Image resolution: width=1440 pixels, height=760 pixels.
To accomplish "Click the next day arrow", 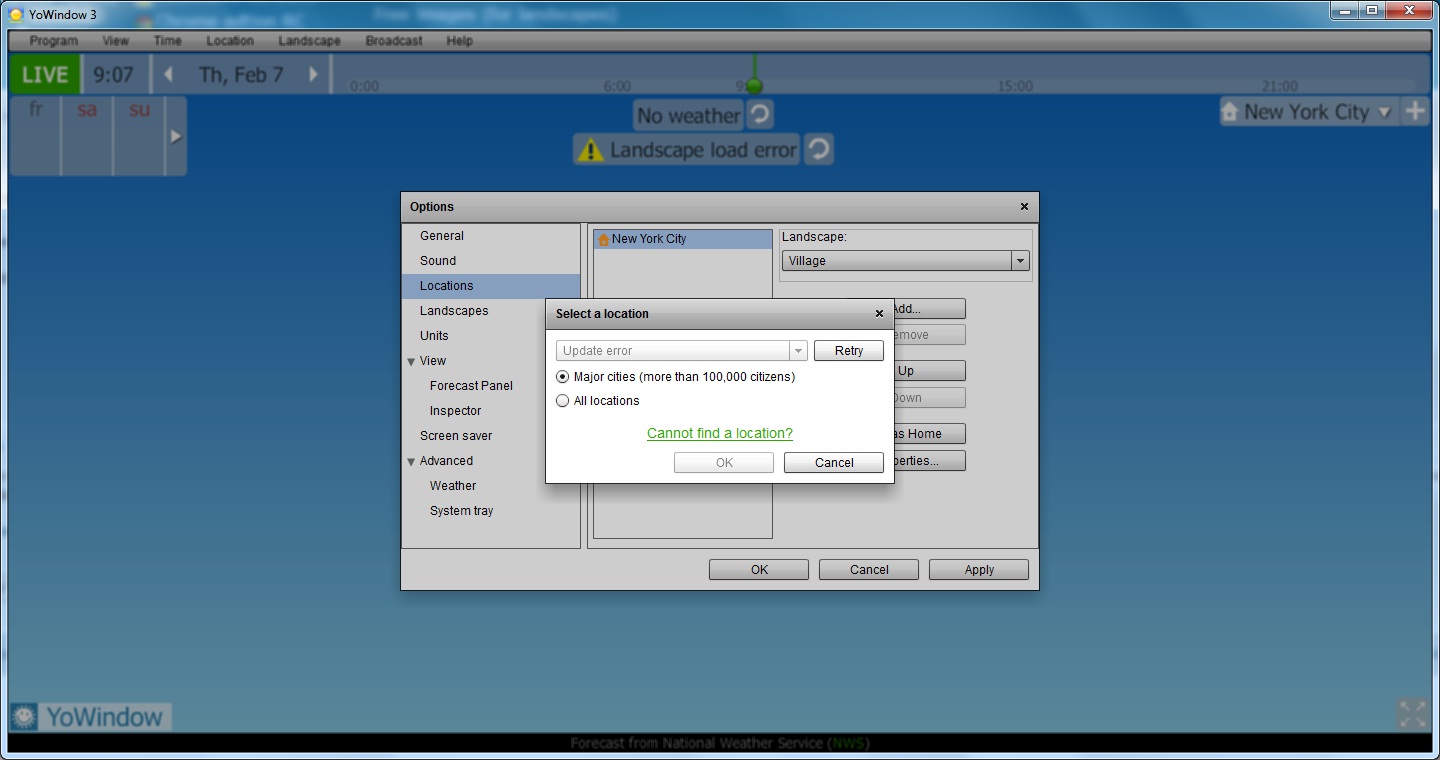I will click(x=313, y=75).
